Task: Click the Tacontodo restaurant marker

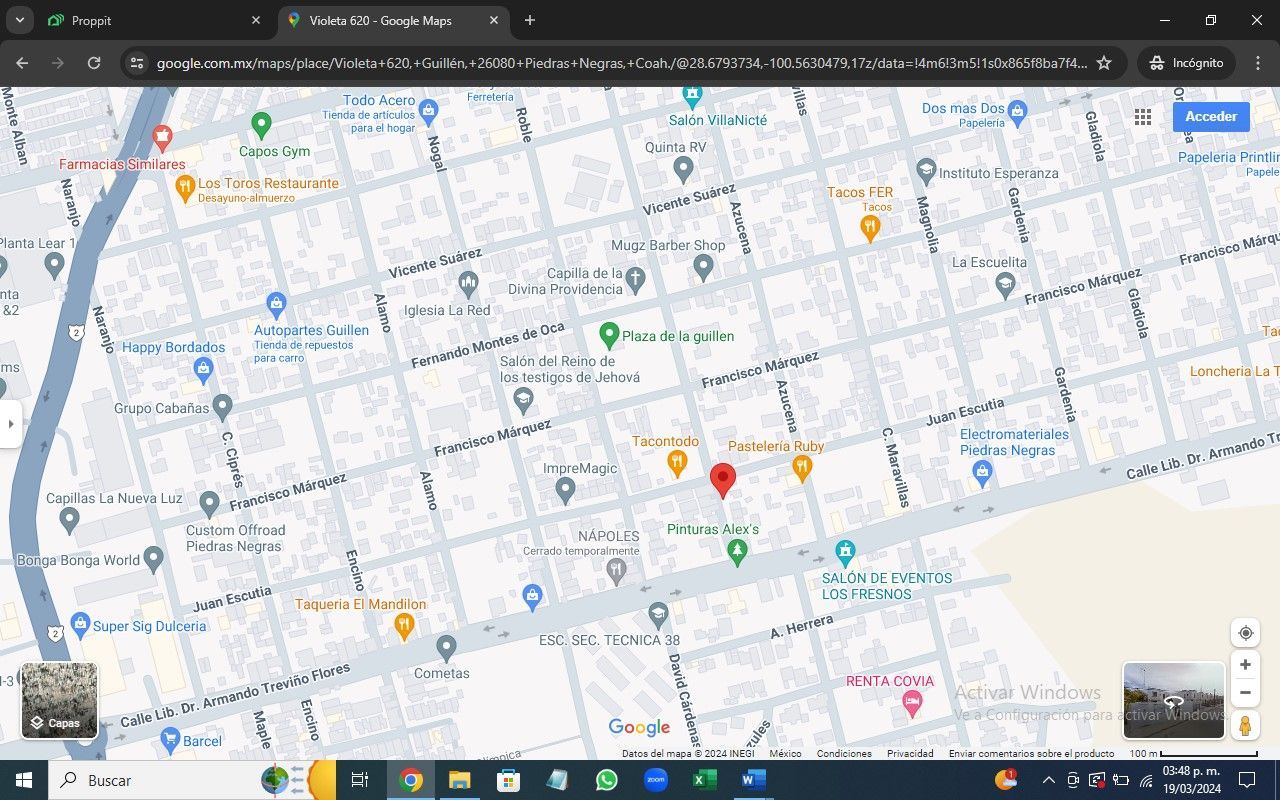Action: point(677,462)
